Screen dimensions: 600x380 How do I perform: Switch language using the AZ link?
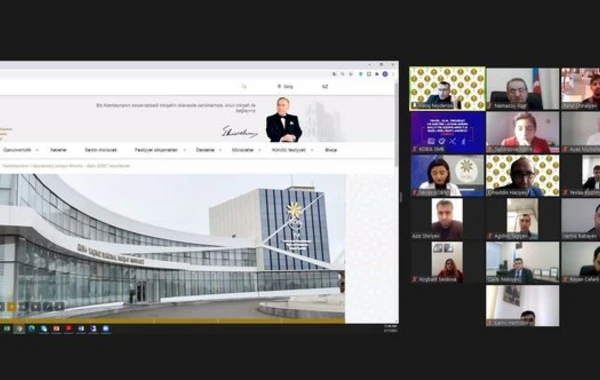pyautogui.click(x=325, y=86)
